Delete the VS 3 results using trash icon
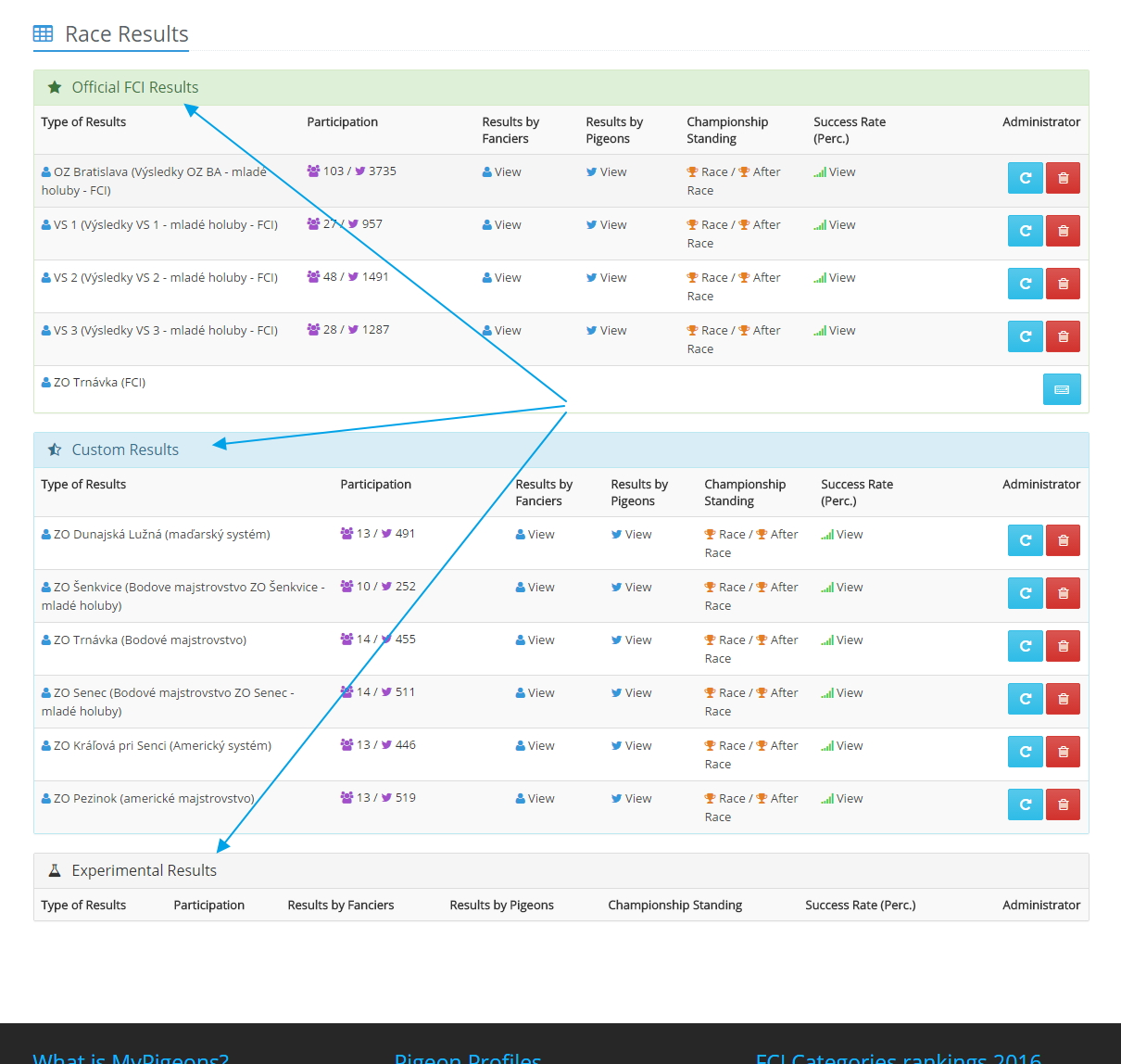The height and width of the screenshot is (1064, 1121). tap(1063, 336)
